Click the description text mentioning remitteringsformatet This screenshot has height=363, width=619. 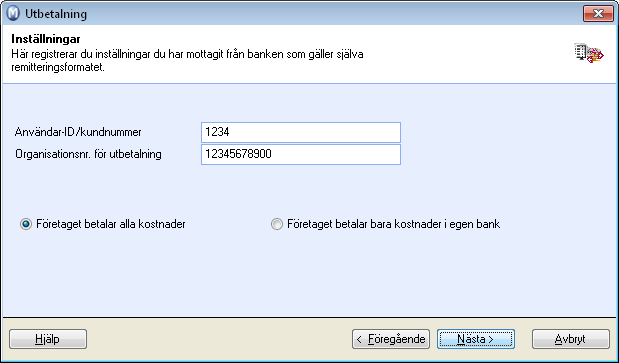(187, 60)
